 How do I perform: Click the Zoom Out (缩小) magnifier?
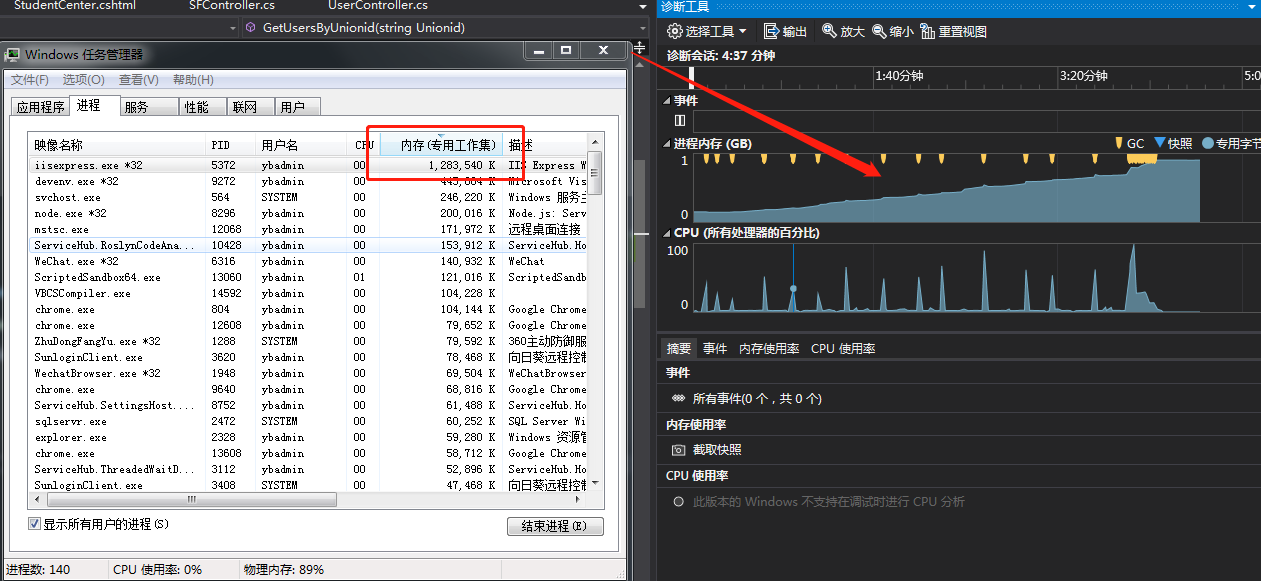click(x=879, y=32)
